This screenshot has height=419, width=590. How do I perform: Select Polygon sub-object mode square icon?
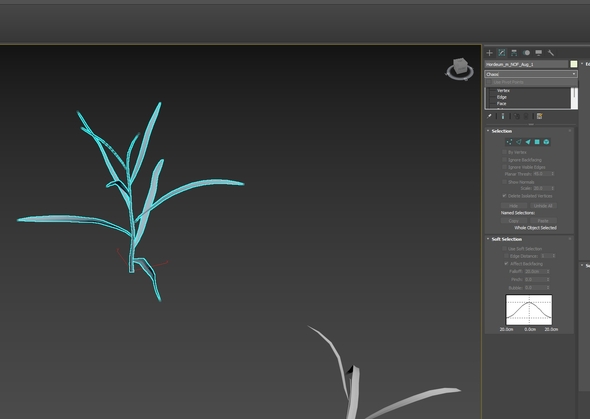tap(537, 142)
